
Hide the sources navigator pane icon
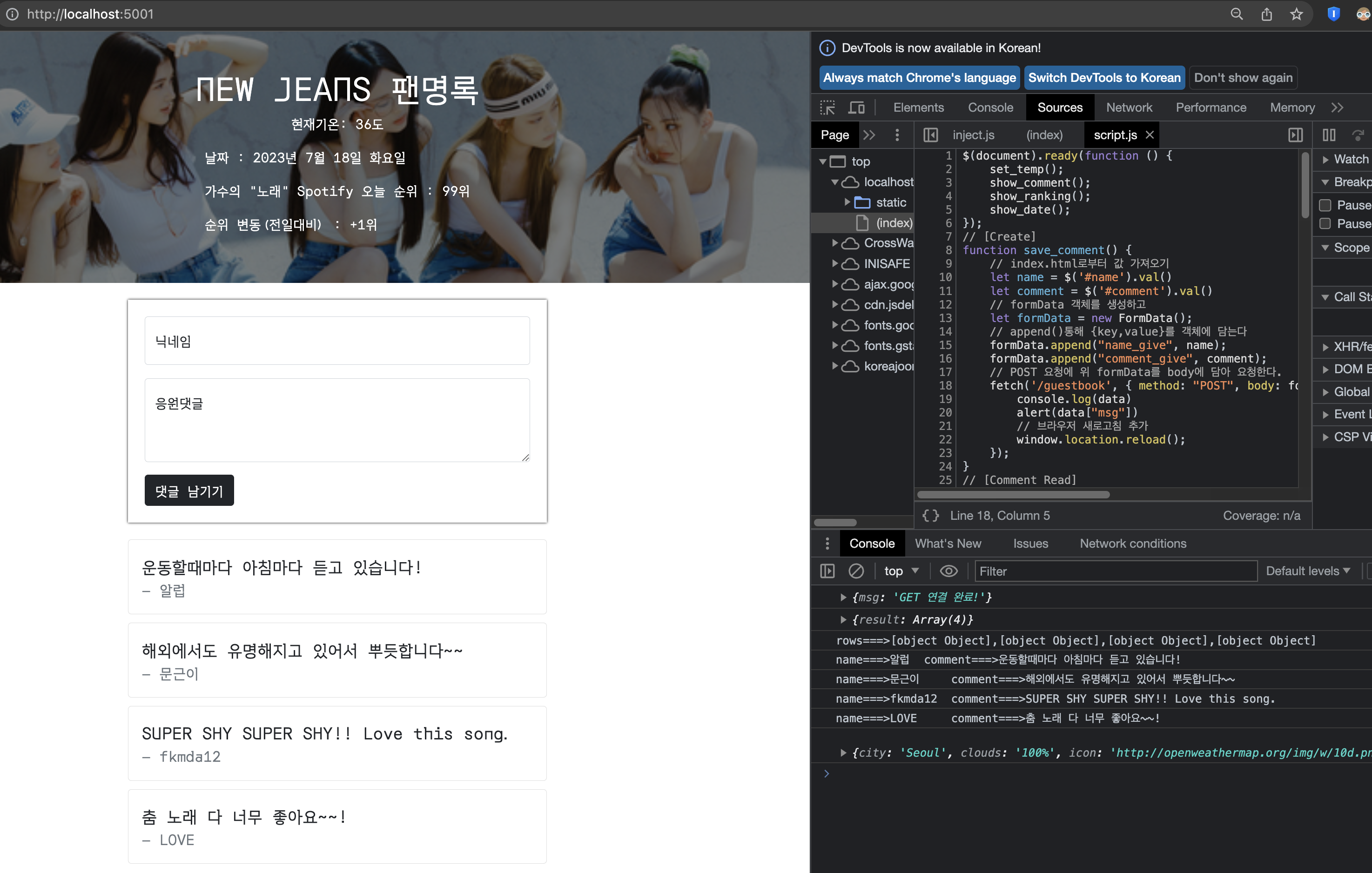tap(930, 135)
